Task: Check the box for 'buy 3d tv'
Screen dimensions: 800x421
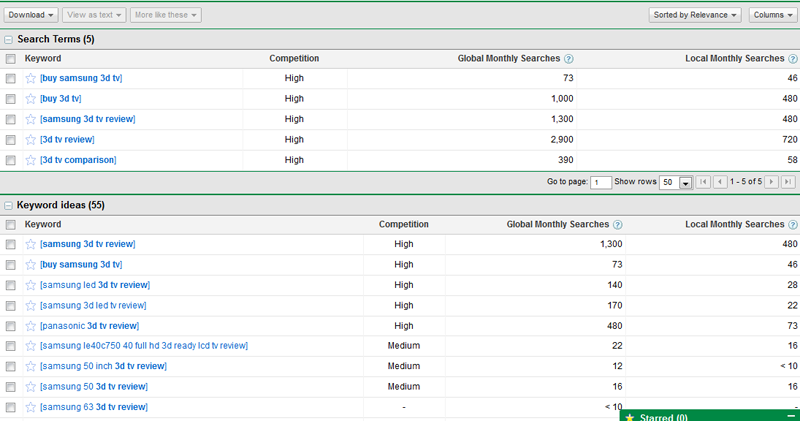Action: 10,99
